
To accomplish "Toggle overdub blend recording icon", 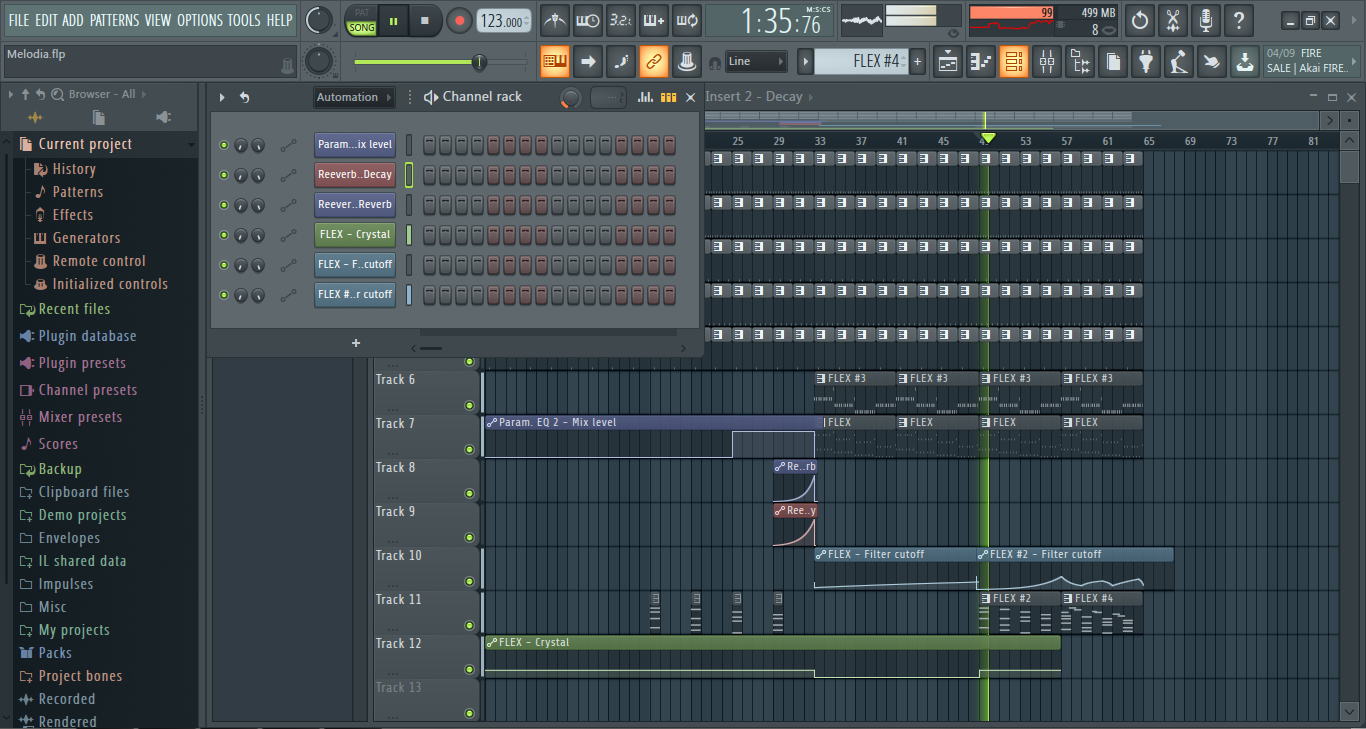I will pyautogui.click(x=654, y=20).
